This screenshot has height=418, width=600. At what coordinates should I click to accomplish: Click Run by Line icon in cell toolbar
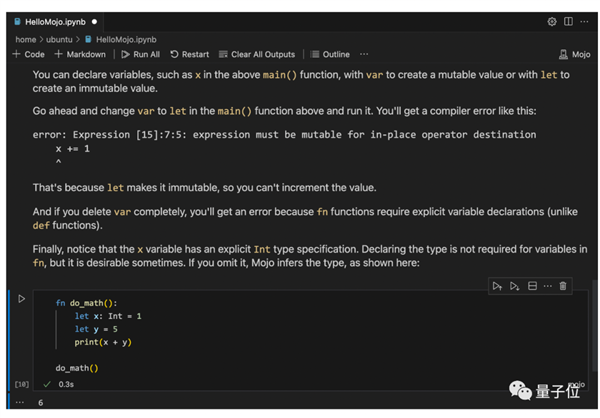[x=497, y=286]
